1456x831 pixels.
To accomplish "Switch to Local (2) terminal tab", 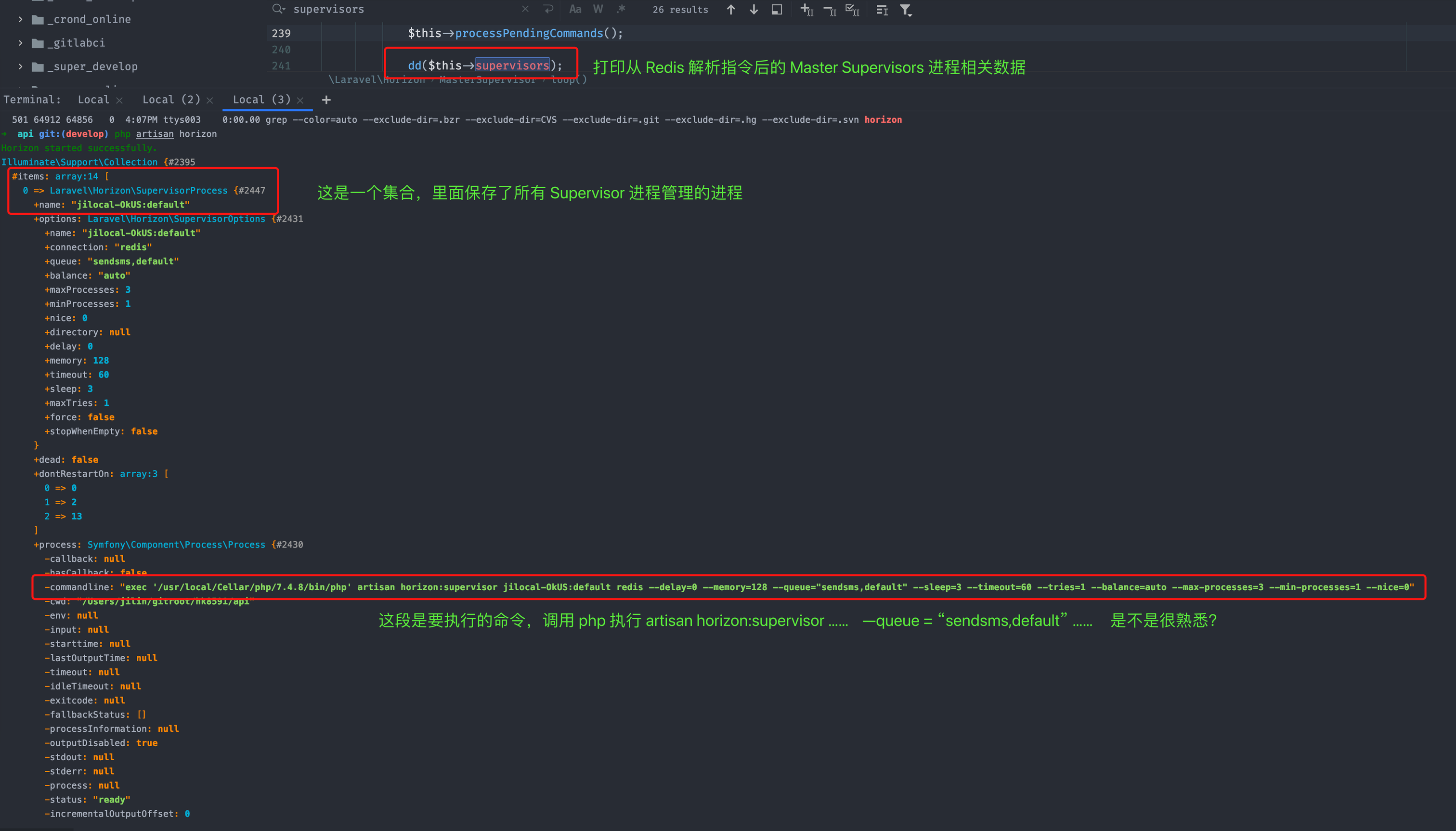I will point(170,99).
